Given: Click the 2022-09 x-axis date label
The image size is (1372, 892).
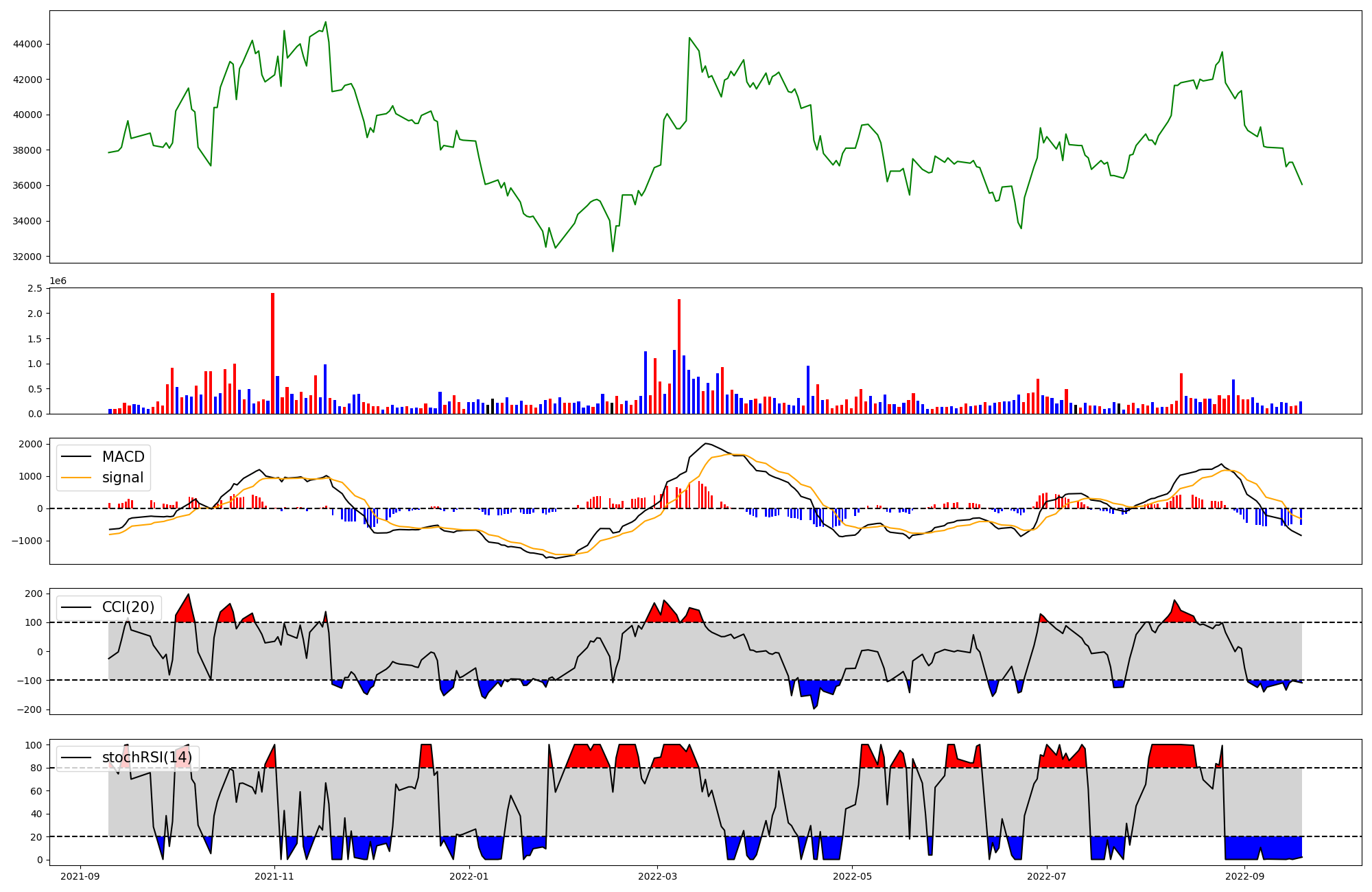Looking at the screenshot, I should [1244, 876].
